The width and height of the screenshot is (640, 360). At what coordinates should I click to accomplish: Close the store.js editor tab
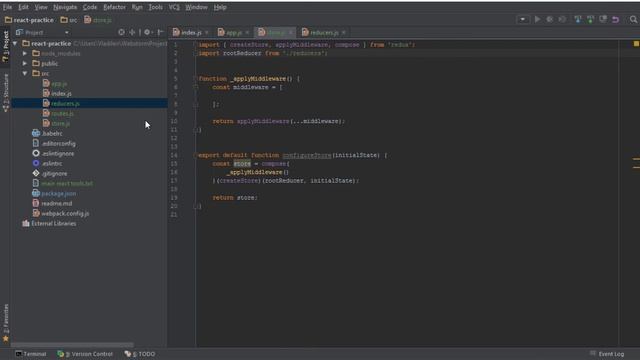pos(291,33)
